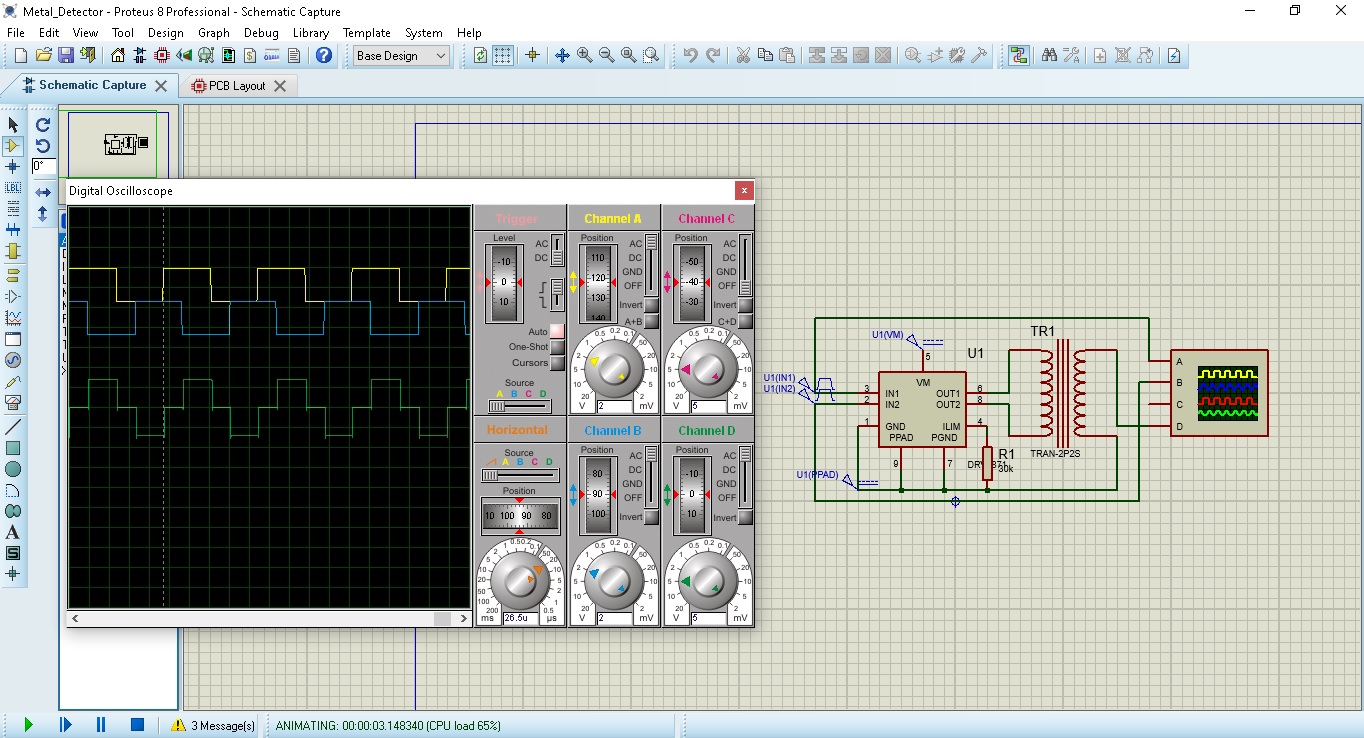
Task: Open the Base Design dropdown
Action: click(x=402, y=56)
